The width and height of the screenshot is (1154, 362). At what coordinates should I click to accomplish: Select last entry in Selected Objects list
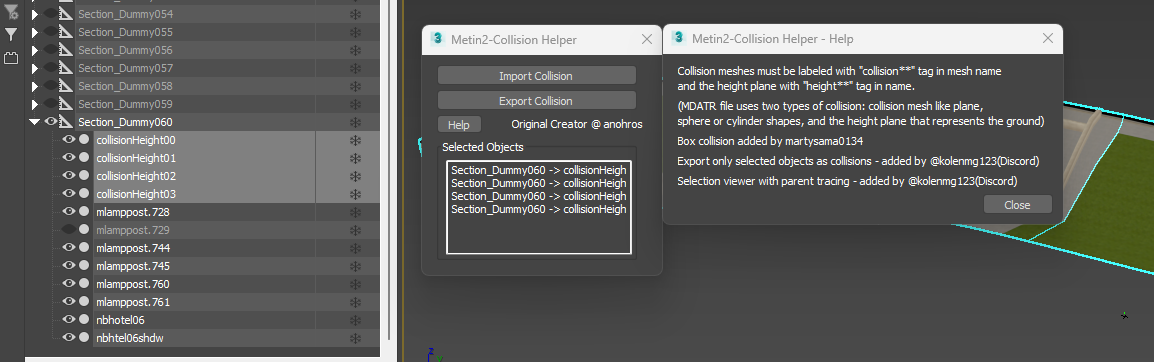tap(539, 209)
